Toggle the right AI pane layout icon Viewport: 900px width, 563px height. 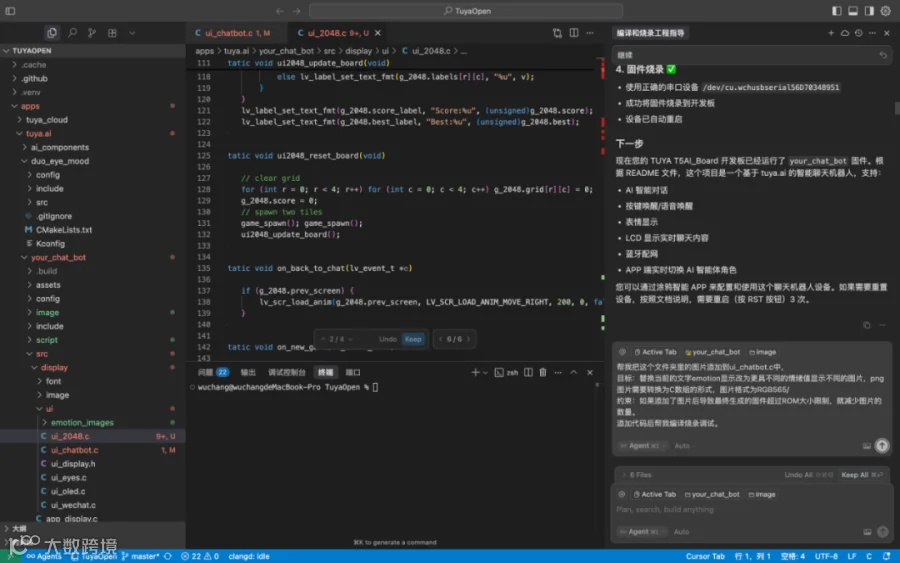pyautogui.click(x=870, y=11)
